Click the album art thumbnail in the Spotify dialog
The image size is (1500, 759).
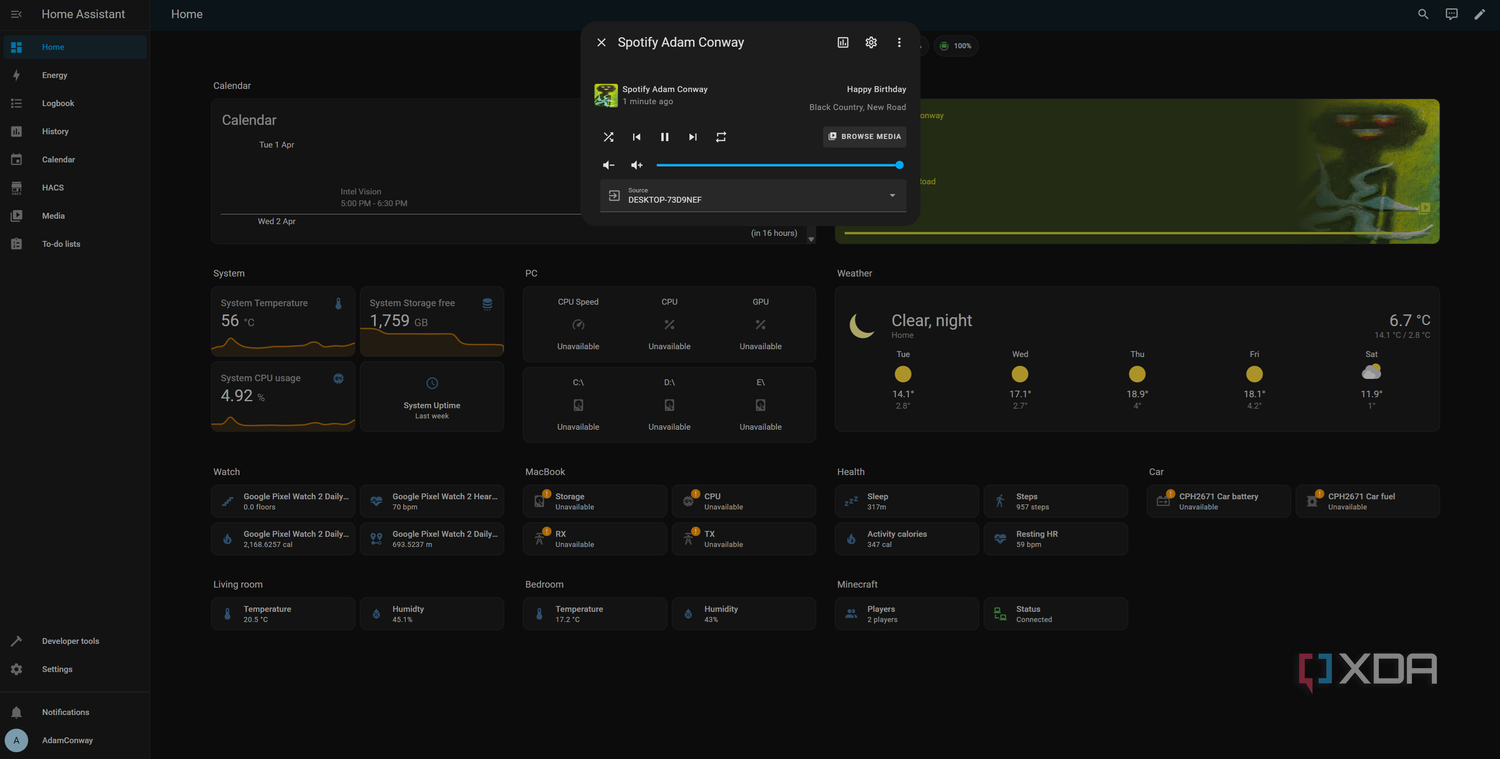pyautogui.click(x=606, y=95)
